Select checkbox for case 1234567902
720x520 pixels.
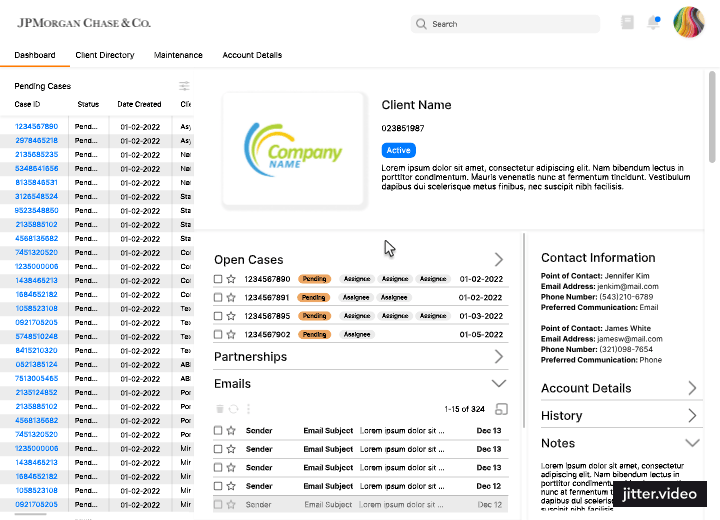coord(218,334)
